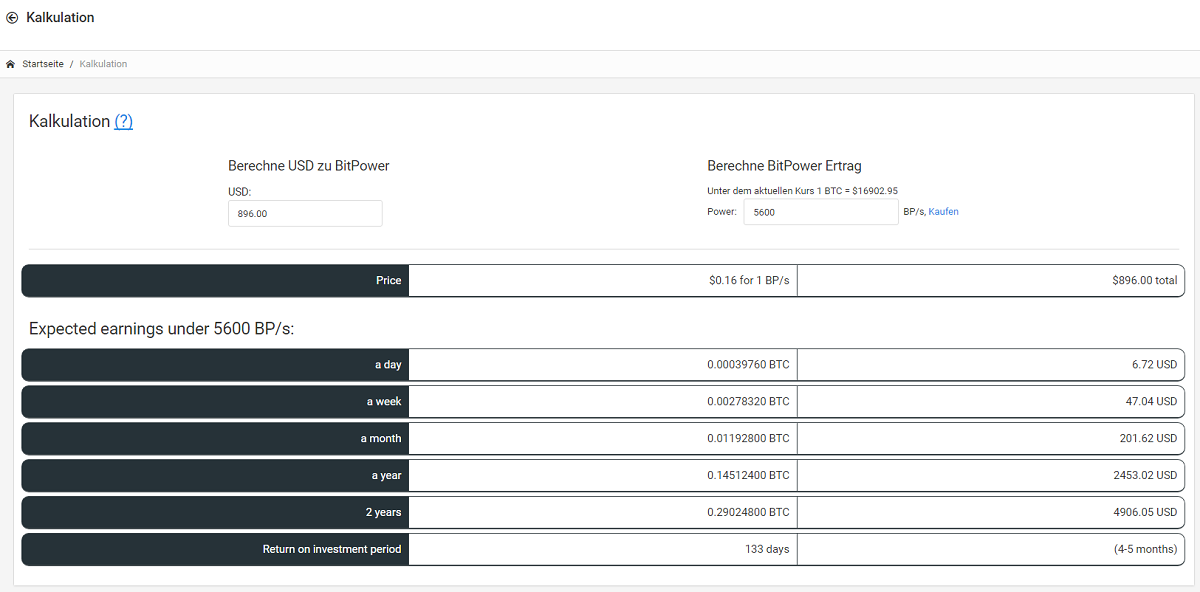Focus the Power input field
1200x592 pixels.
[x=821, y=212]
